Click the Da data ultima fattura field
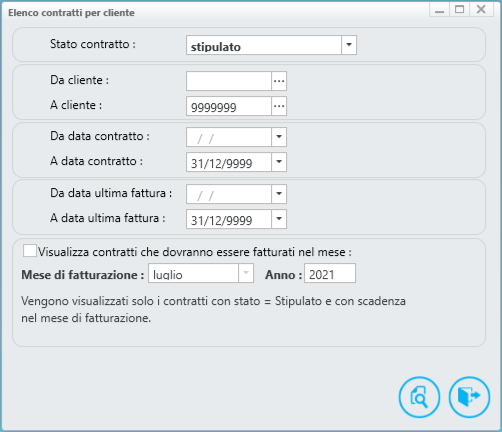This screenshot has width=502, height=432. pyautogui.click(x=229, y=194)
